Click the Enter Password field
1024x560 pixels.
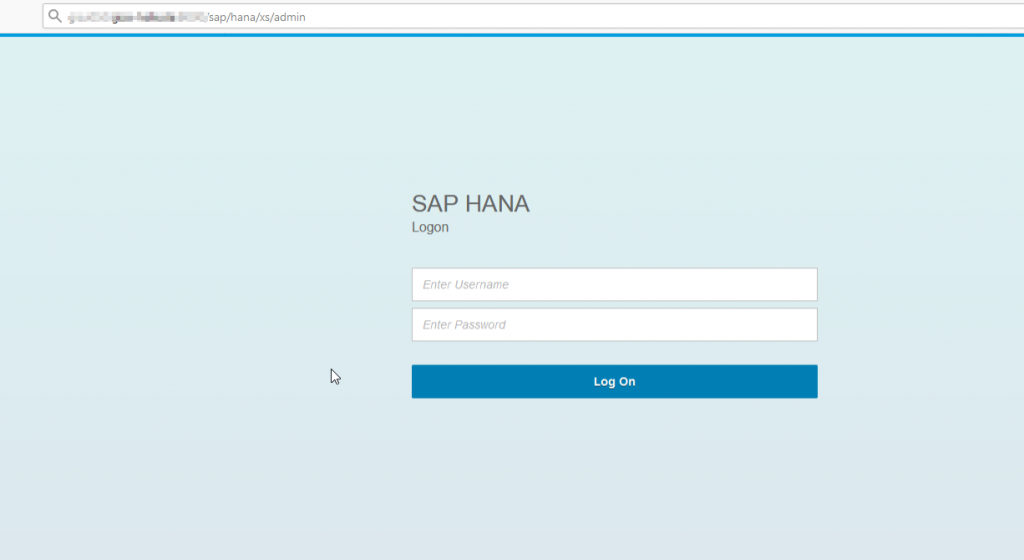(615, 324)
